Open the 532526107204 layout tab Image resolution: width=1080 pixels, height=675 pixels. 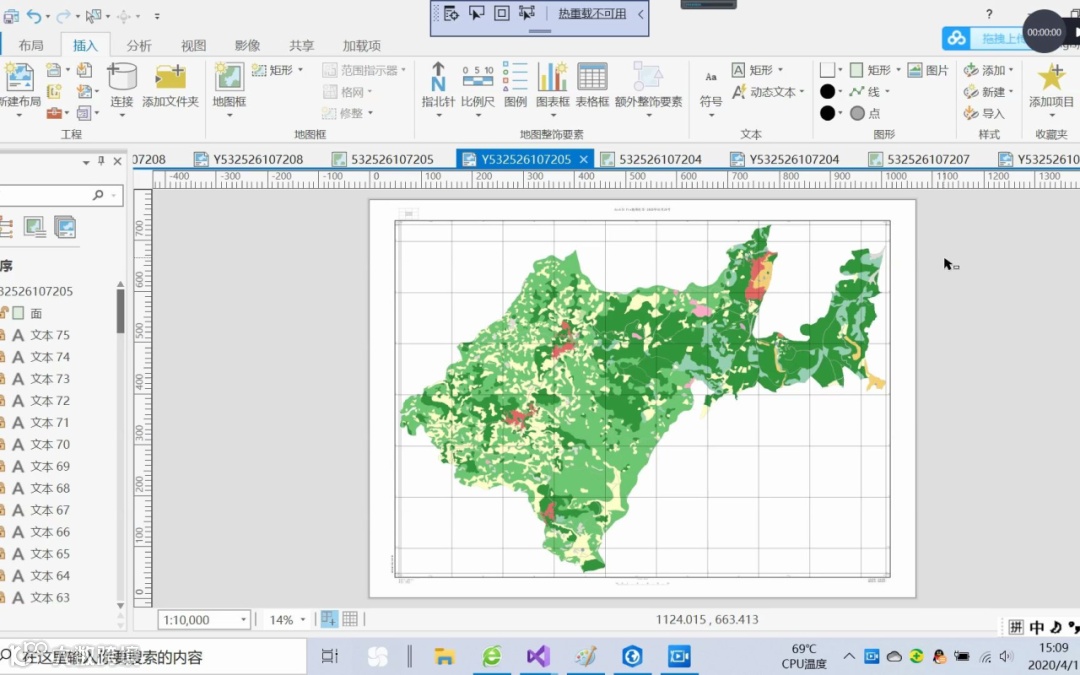pos(660,159)
